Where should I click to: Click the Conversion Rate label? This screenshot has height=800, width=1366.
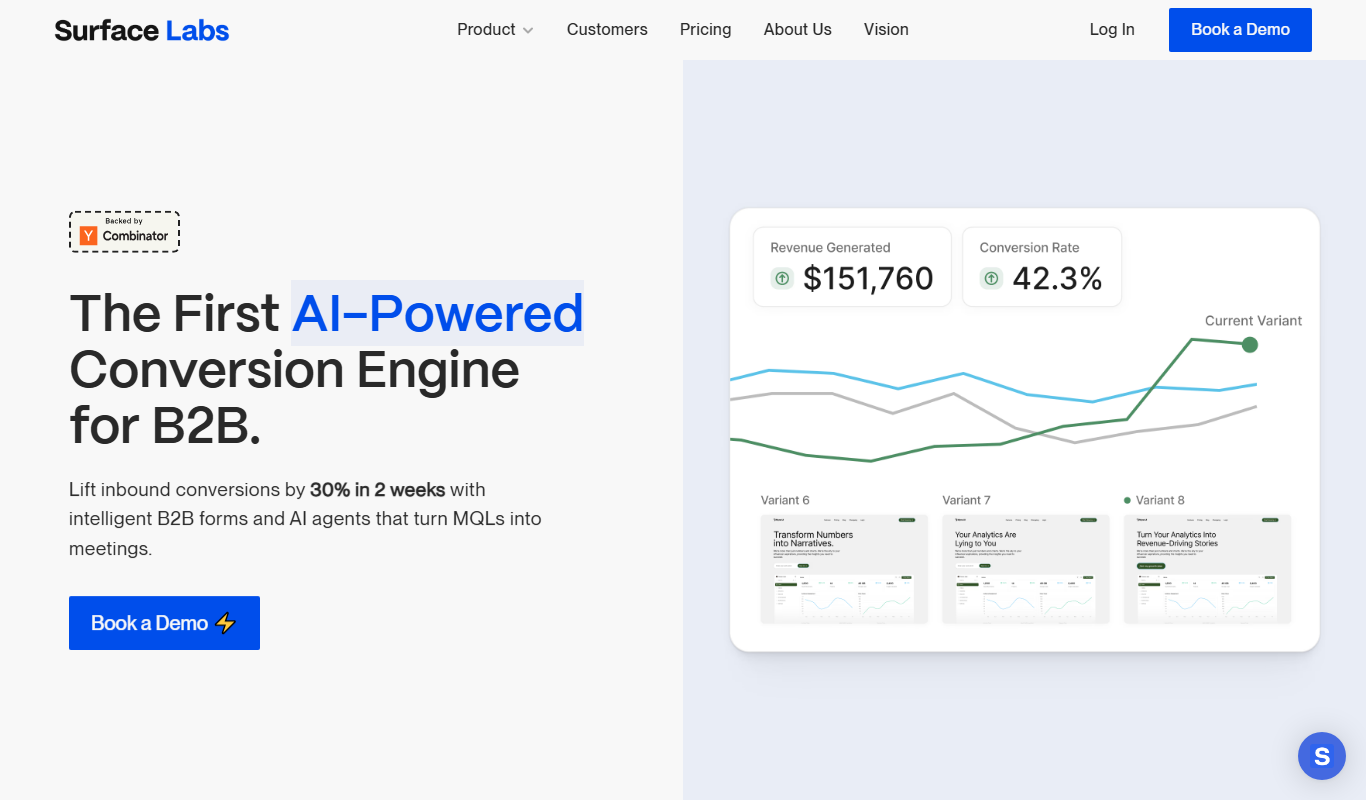pyautogui.click(x=1029, y=247)
